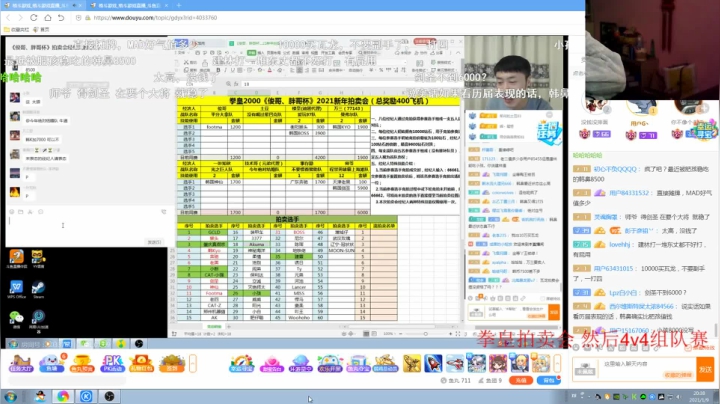Screen dimensions: 720x404
Task: Open a new browser tab with plus
Action: 179,5
